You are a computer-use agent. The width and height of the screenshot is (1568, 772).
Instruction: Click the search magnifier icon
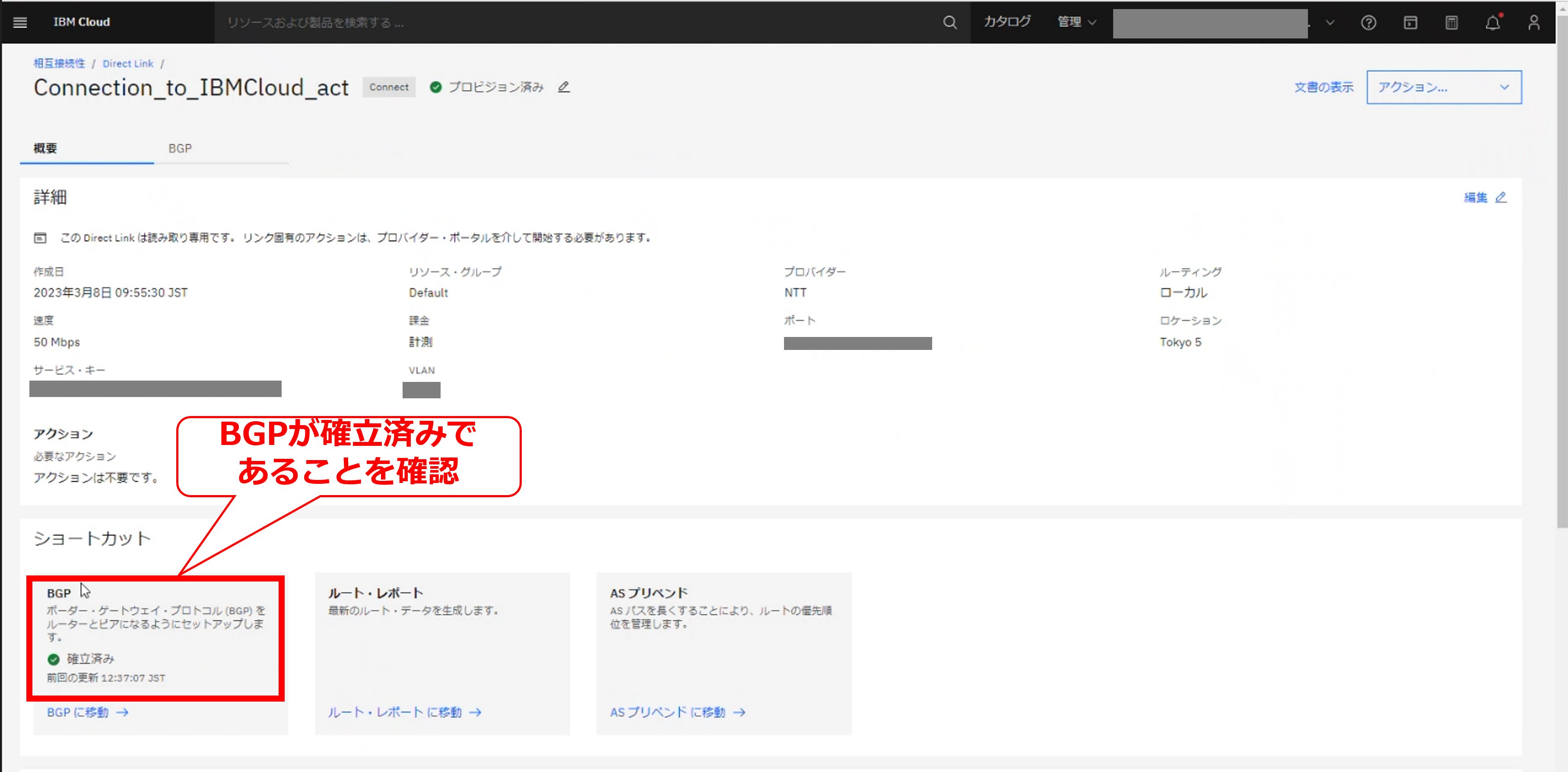[x=949, y=22]
